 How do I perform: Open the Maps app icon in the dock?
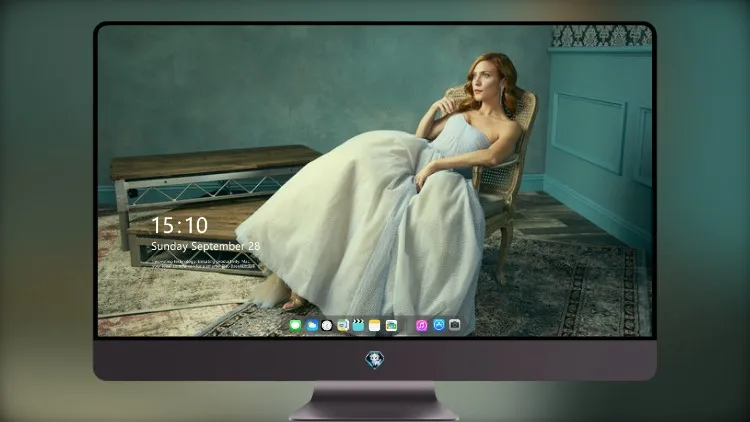tap(343, 325)
